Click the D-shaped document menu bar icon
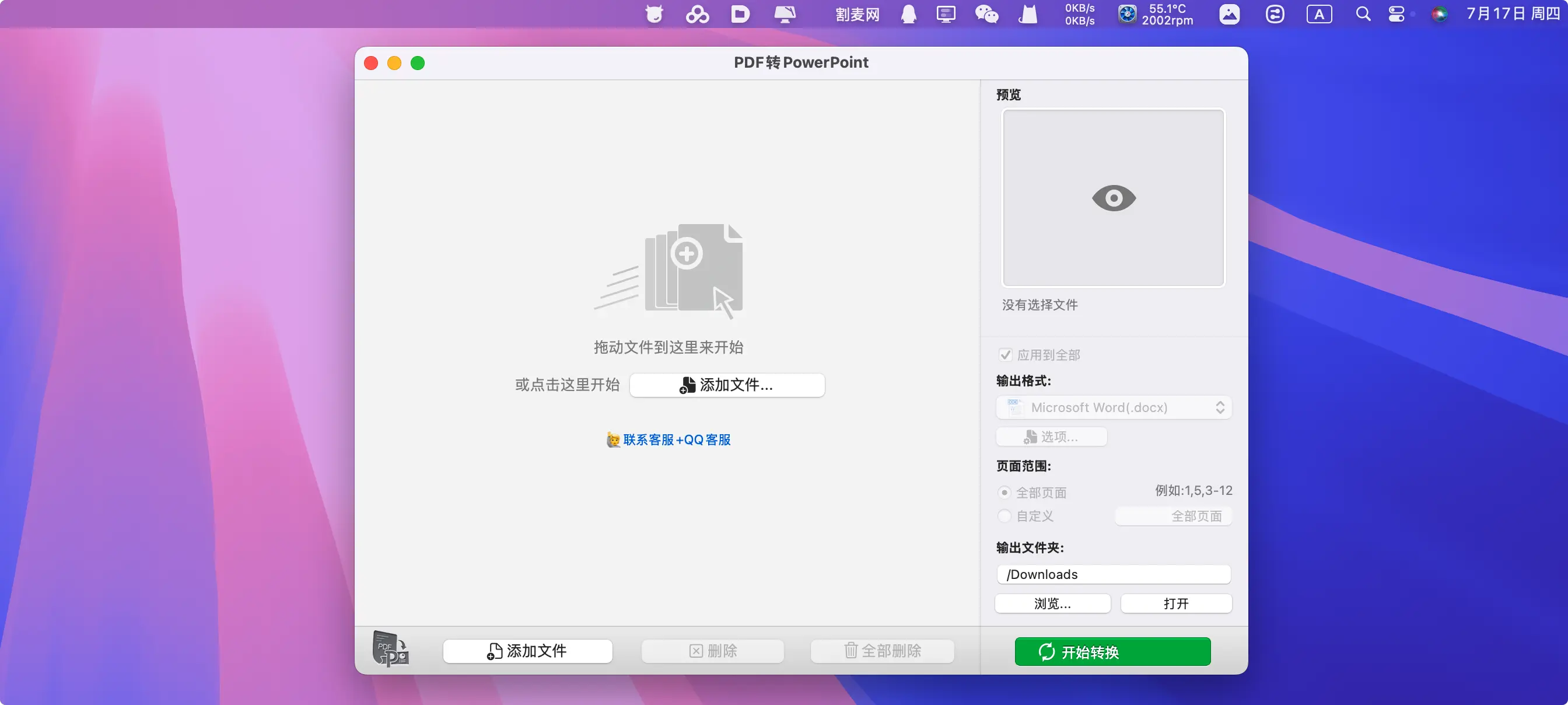Image resolution: width=1568 pixels, height=705 pixels. (740, 14)
